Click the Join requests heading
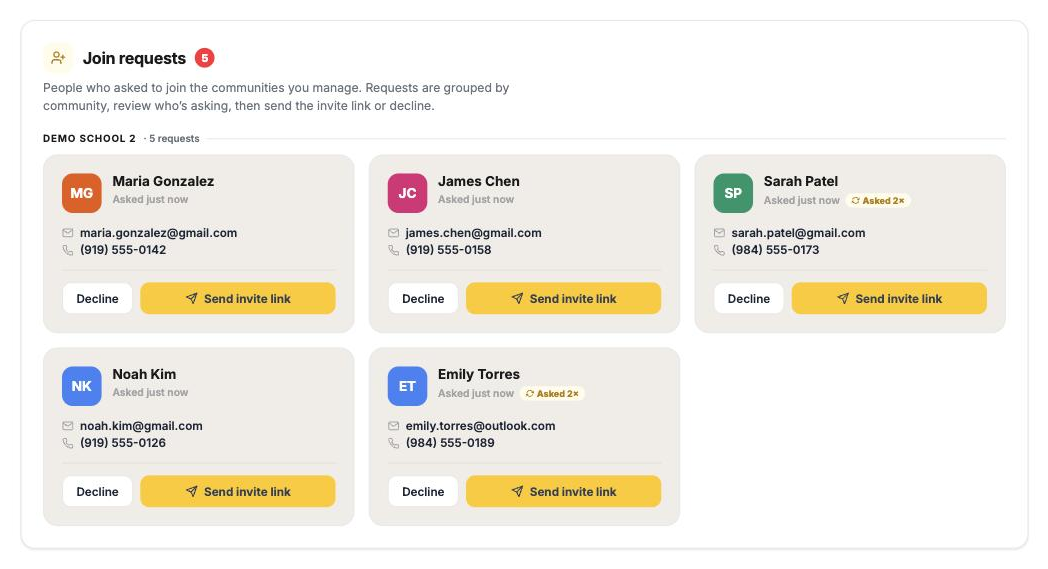This screenshot has width=1048, height=569. tap(134, 58)
